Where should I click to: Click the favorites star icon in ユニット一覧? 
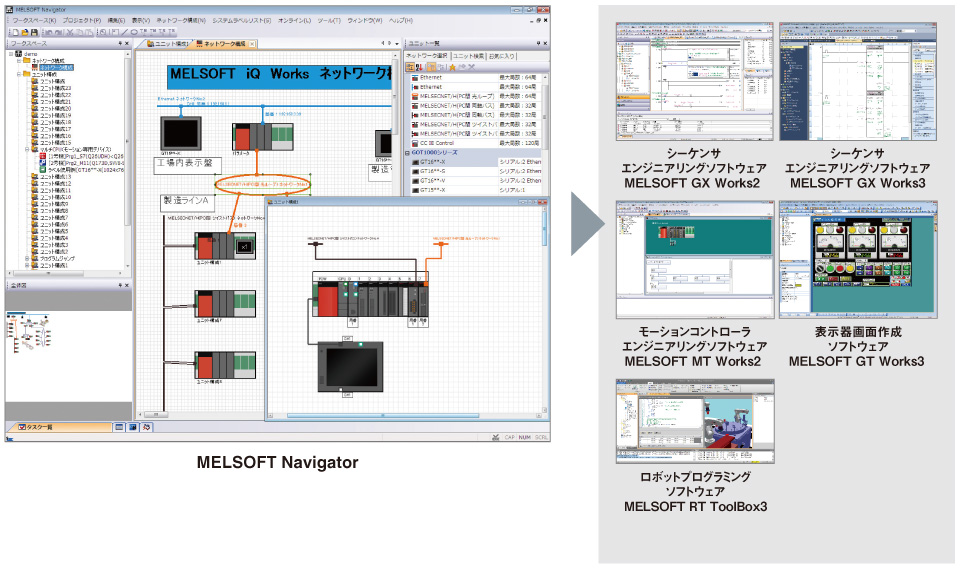tap(452, 67)
